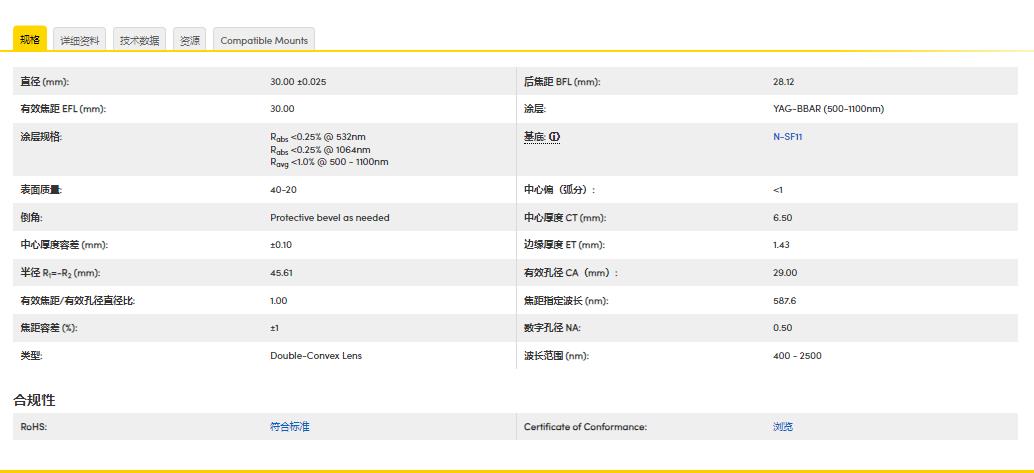Click the 符合标准 RoHS link
The image size is (1034, 473).
(290, 427)
